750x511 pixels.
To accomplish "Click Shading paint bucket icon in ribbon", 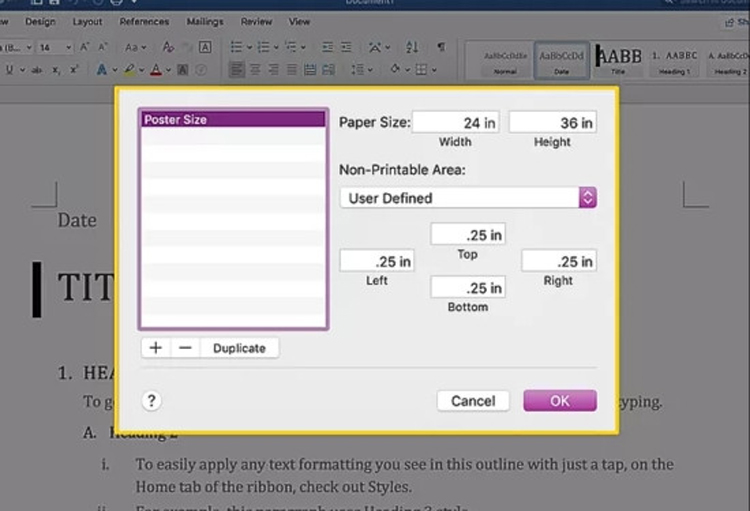I will click(x=395, y=69).
